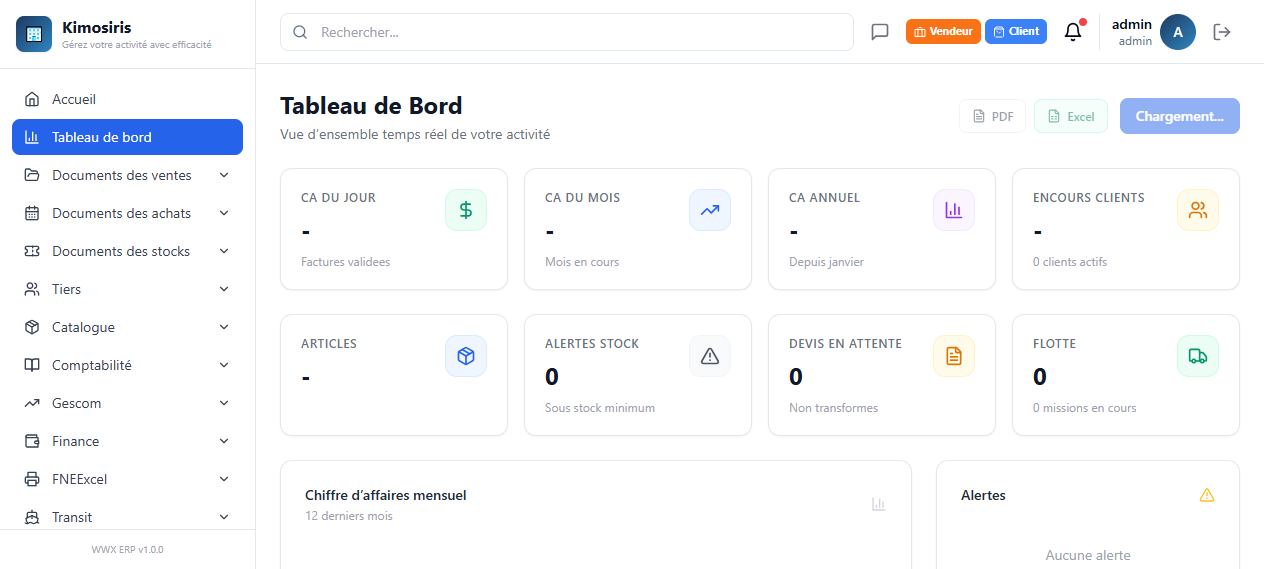The height and width of the screenshot is (569, 1264).
Task: Open the notifications bell
Action: point(1073,32)
